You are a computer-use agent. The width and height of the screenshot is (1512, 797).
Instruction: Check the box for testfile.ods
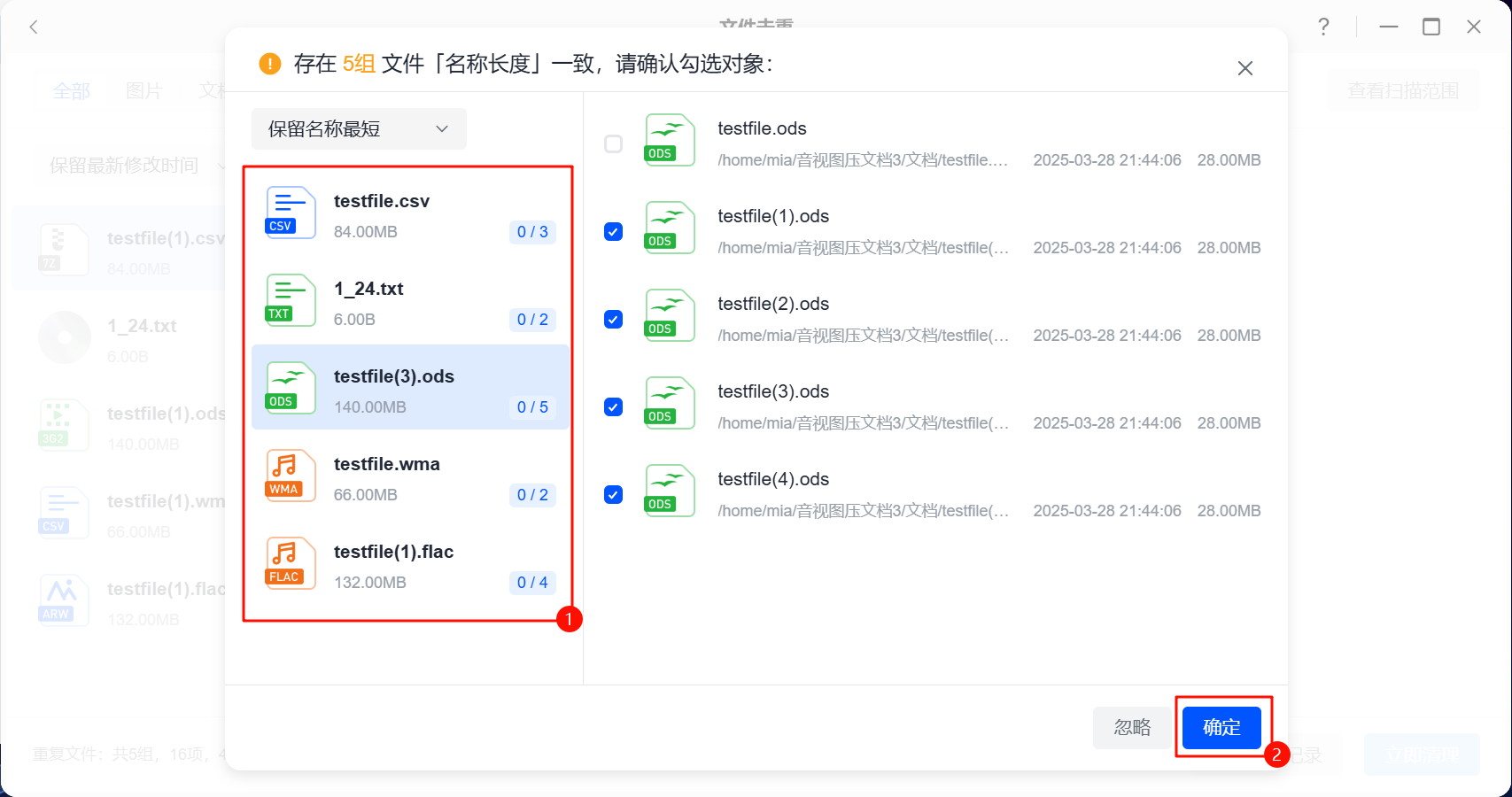(x=613, y=143)
